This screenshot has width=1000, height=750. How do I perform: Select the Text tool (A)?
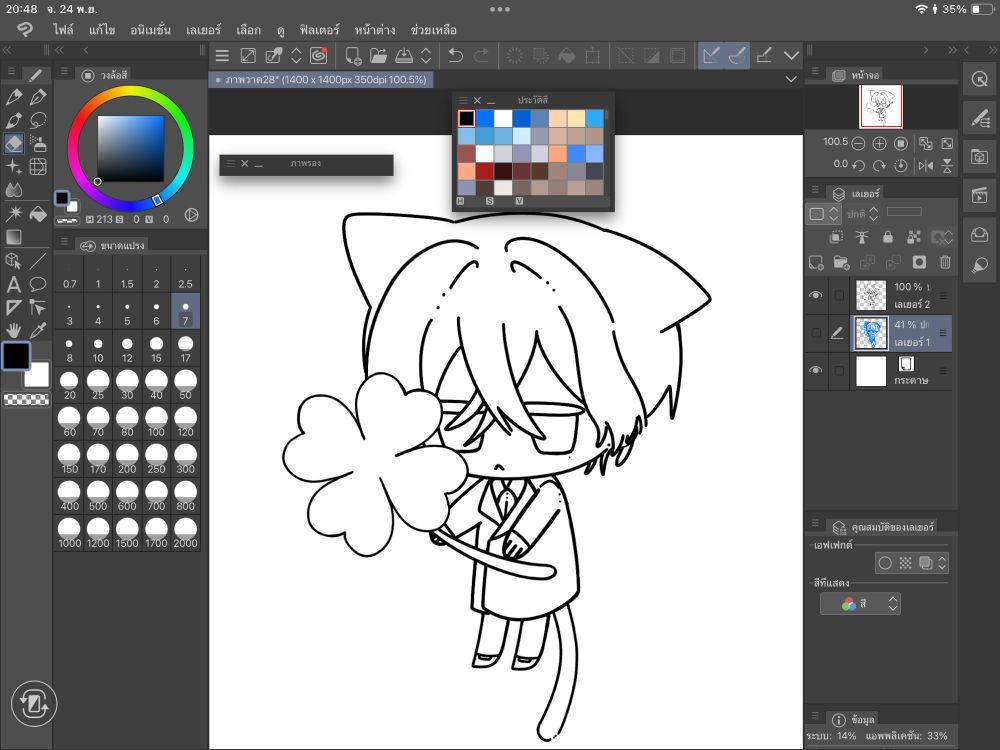[13, 284]
